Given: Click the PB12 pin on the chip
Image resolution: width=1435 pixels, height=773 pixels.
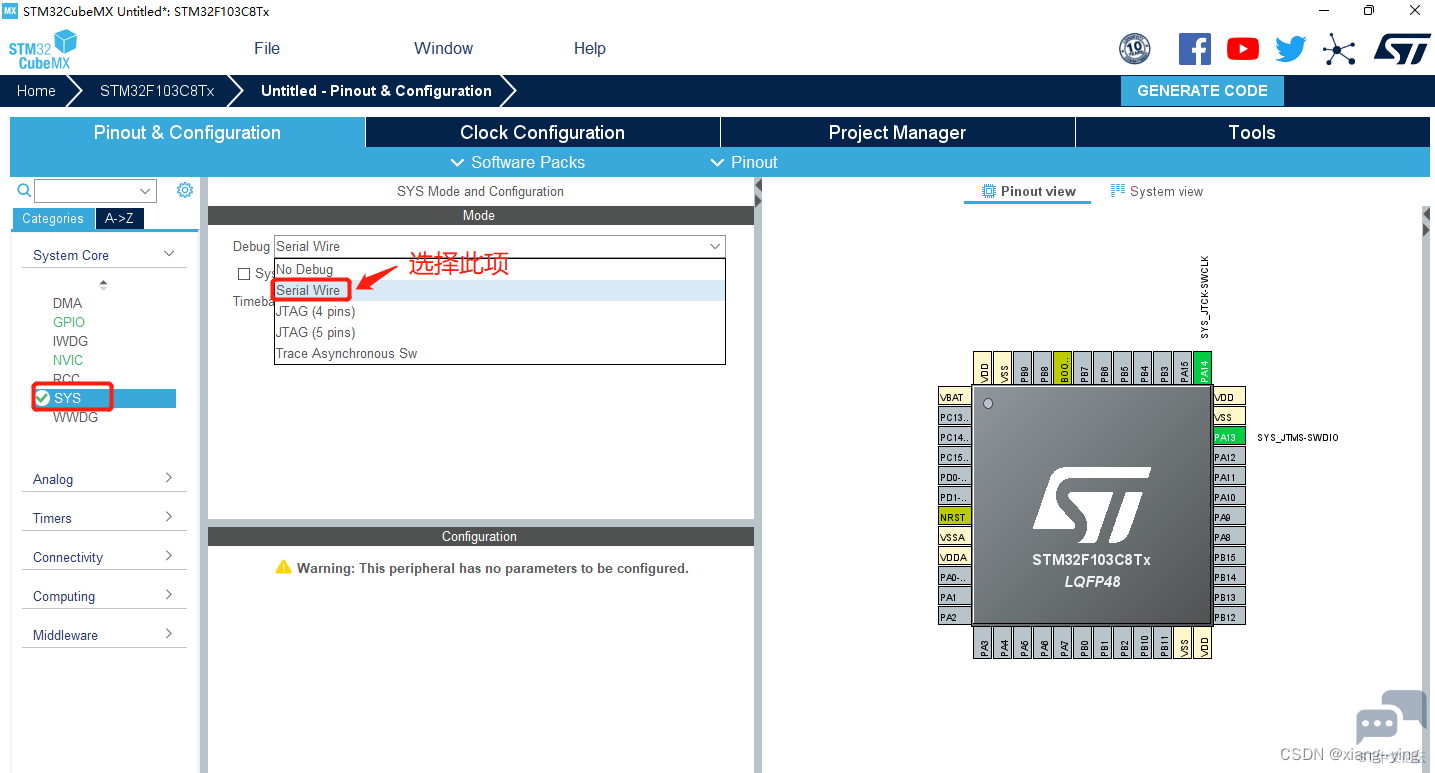Looking at the screenshot, I should click(x=1229, y=617).
